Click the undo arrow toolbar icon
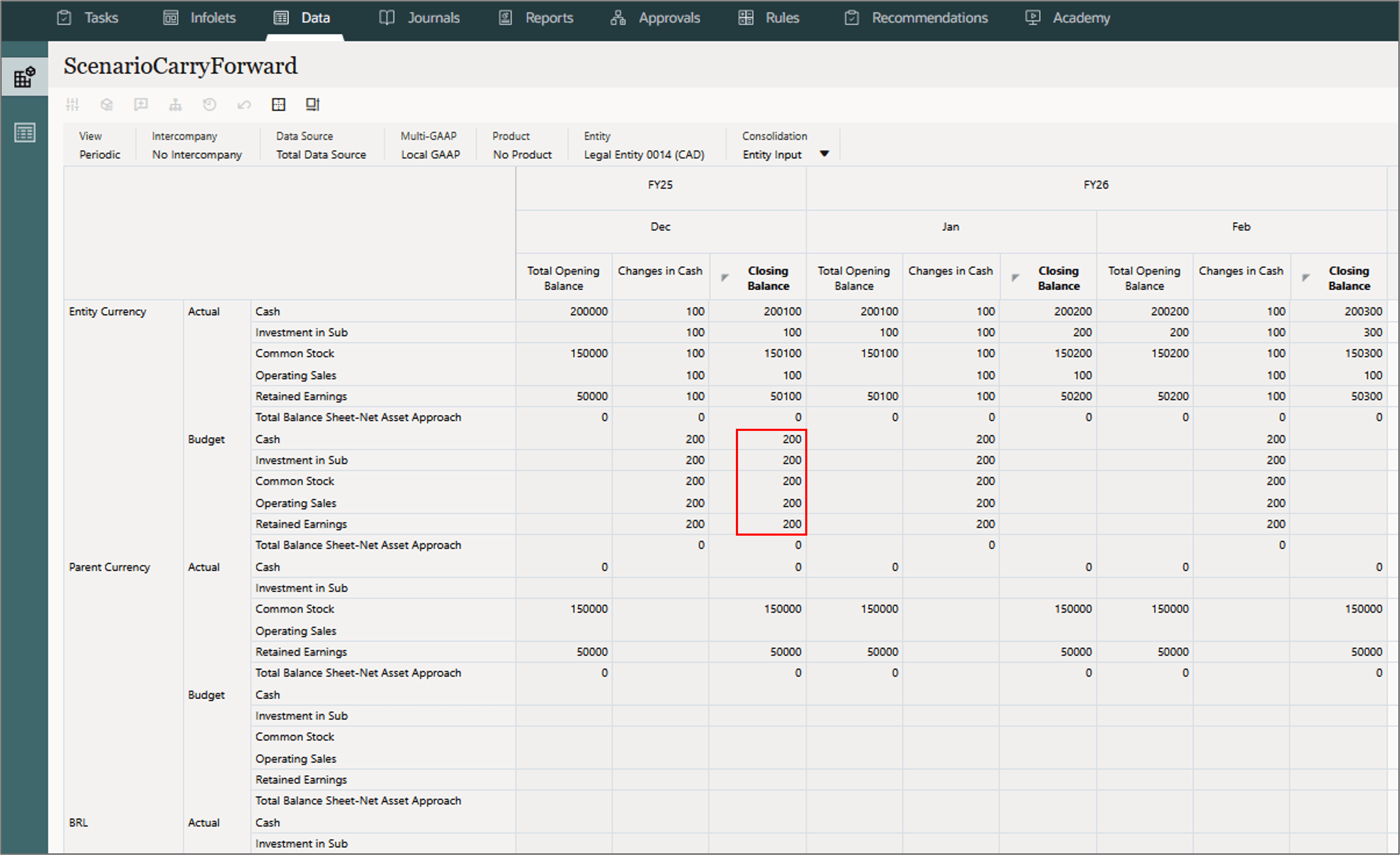 pyautogui.click(x=244, y=104)
